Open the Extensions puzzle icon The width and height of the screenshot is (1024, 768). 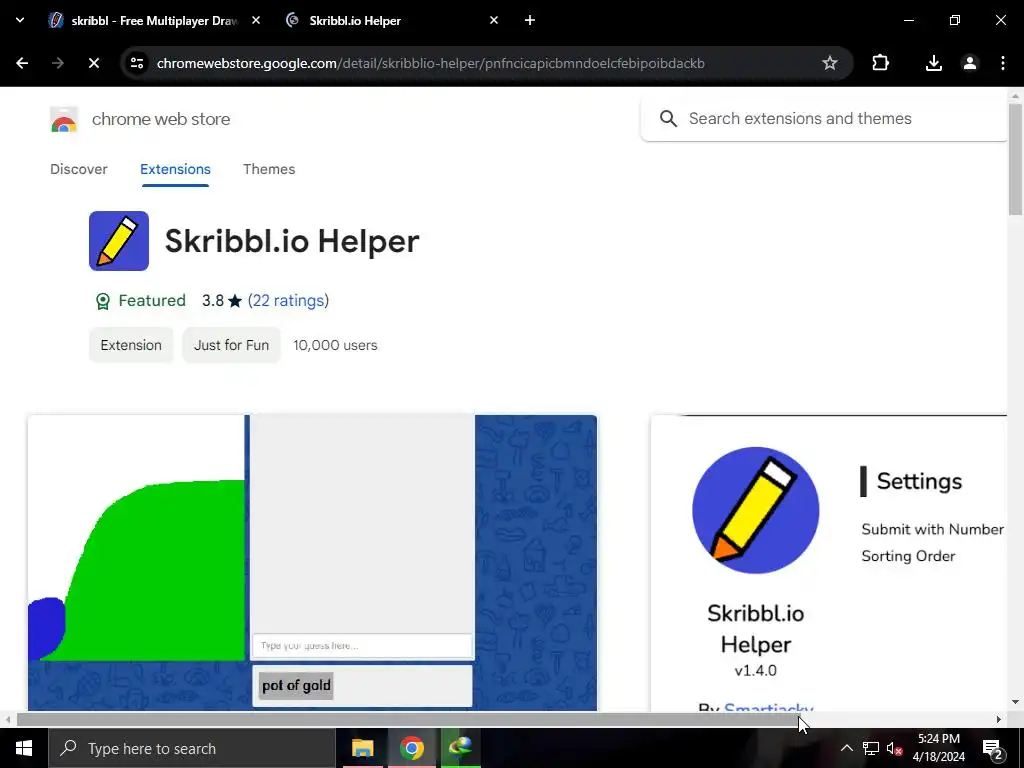[x=880, y=63]
